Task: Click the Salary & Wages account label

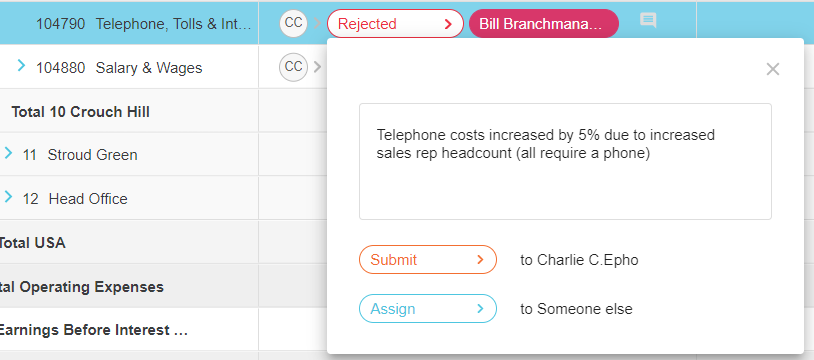Action: (149, 68)
